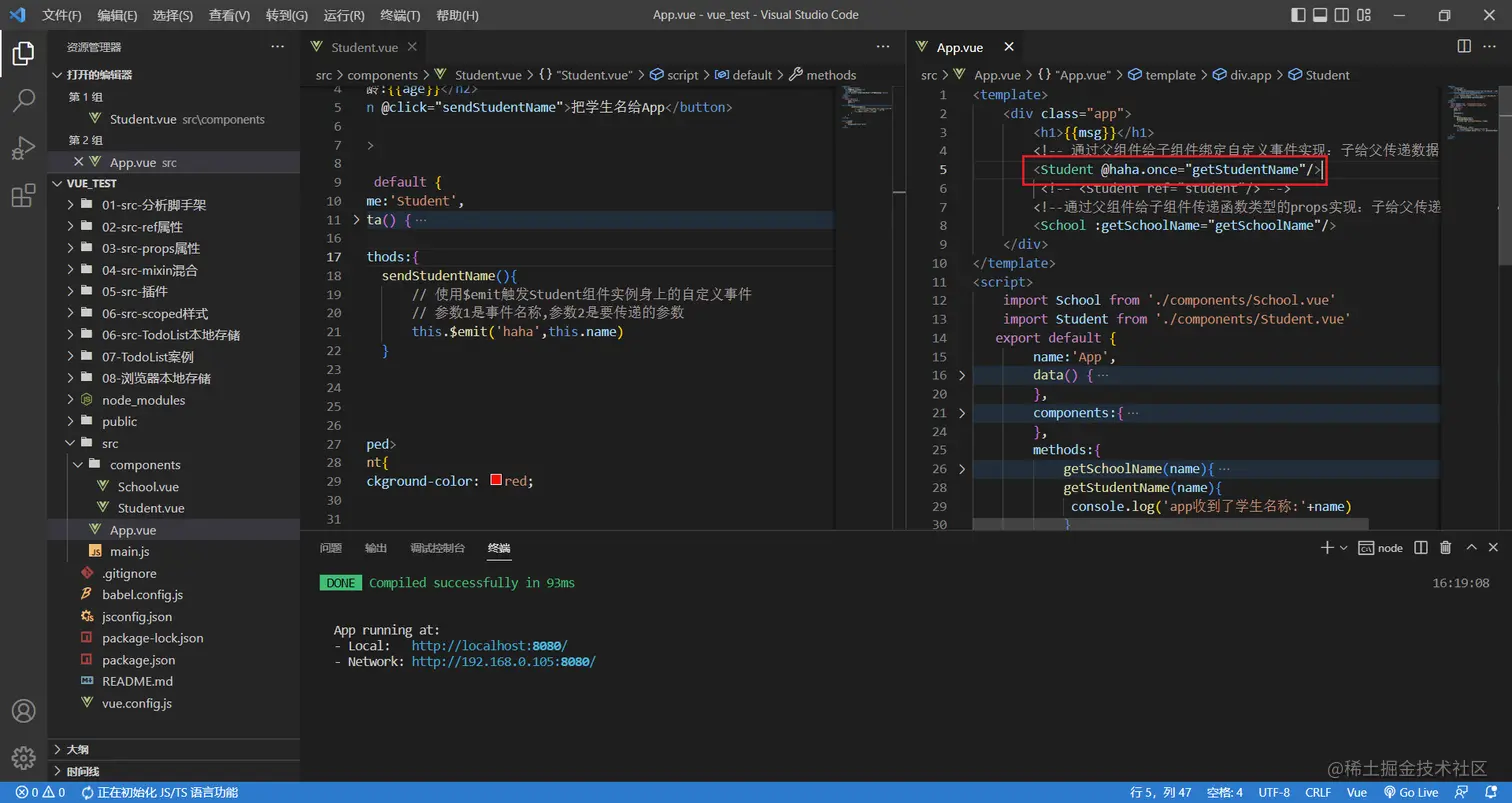Click the red color swatch in CSS

496,481
